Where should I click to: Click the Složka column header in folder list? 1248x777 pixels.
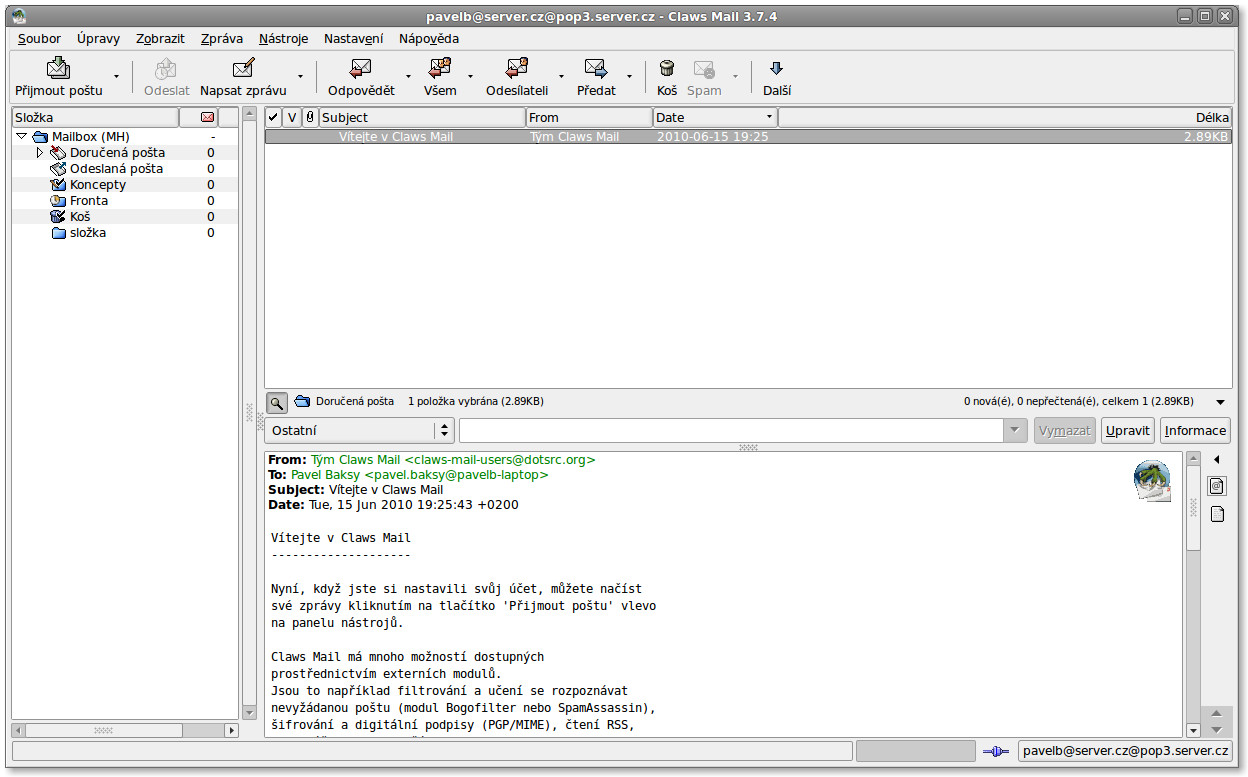(x=95, y=117)
